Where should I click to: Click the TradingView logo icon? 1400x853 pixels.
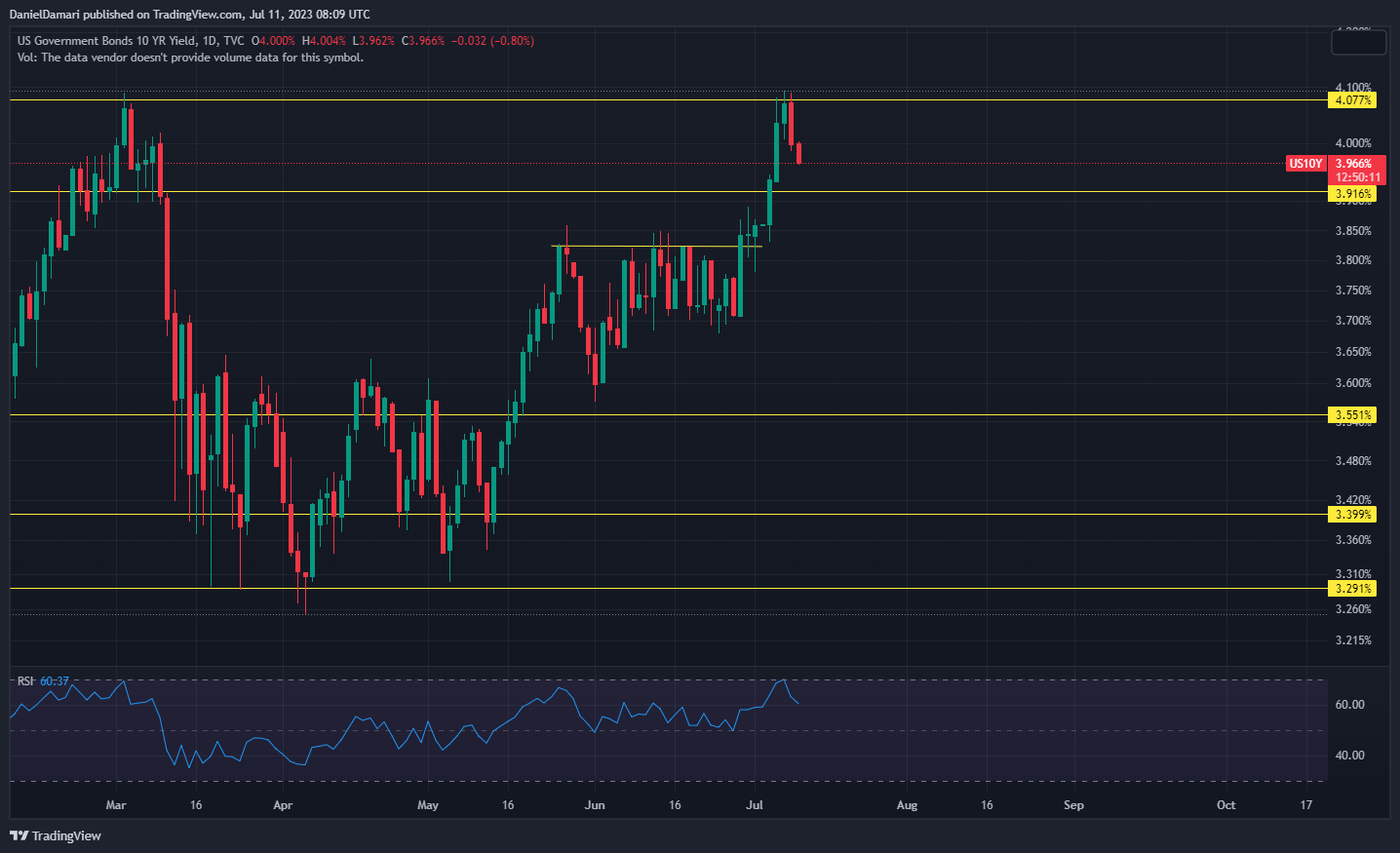tap(19, 835)
